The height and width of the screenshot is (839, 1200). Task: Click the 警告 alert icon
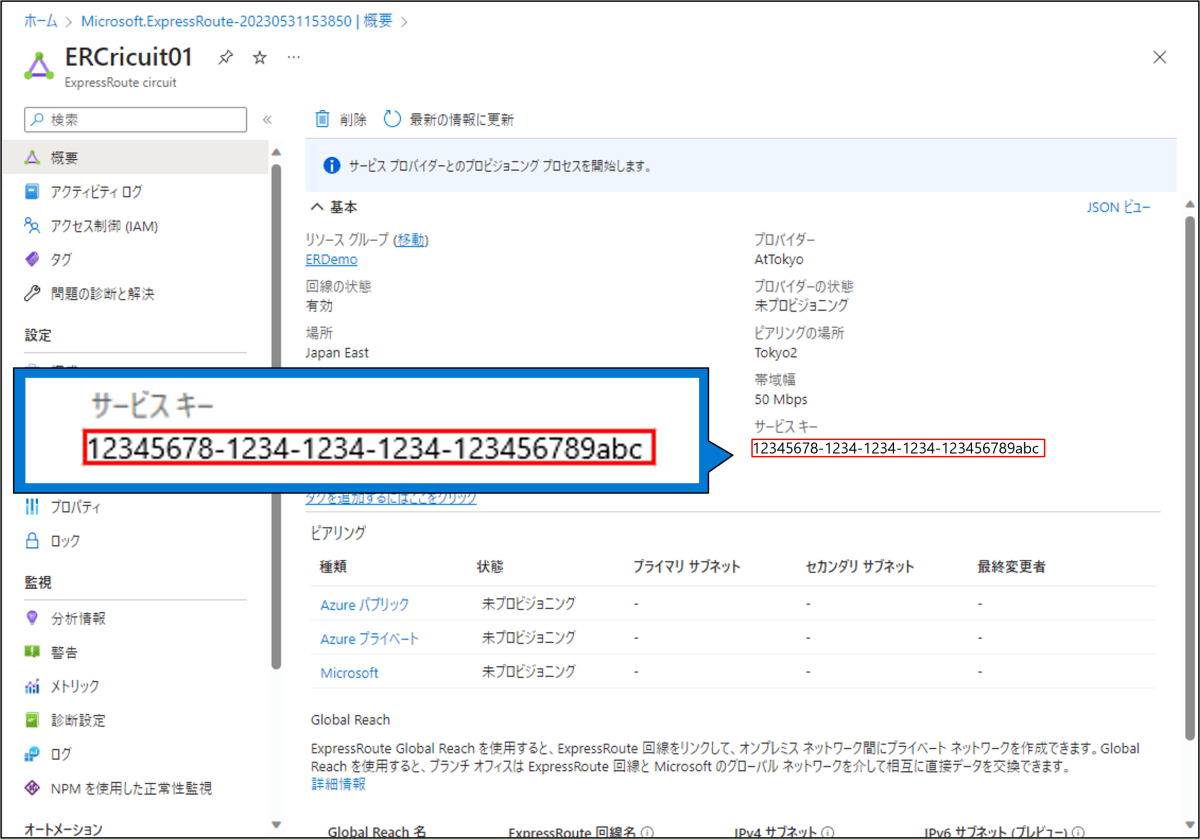point(32,652)
